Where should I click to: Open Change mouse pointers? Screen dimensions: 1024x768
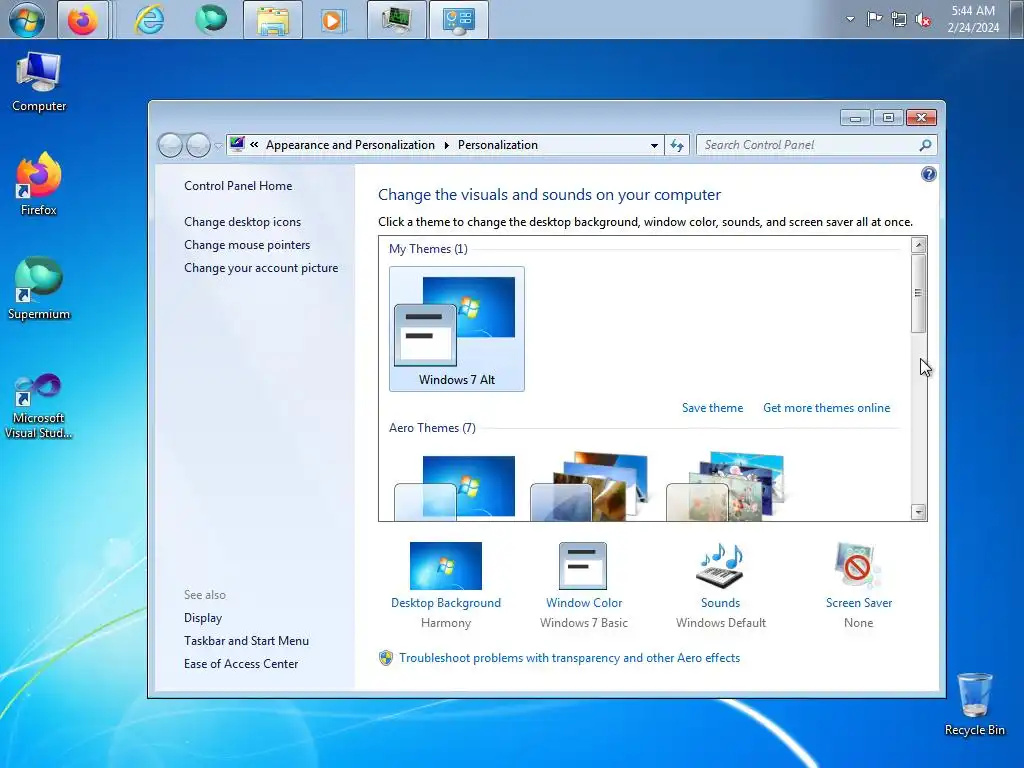(247, 244)
